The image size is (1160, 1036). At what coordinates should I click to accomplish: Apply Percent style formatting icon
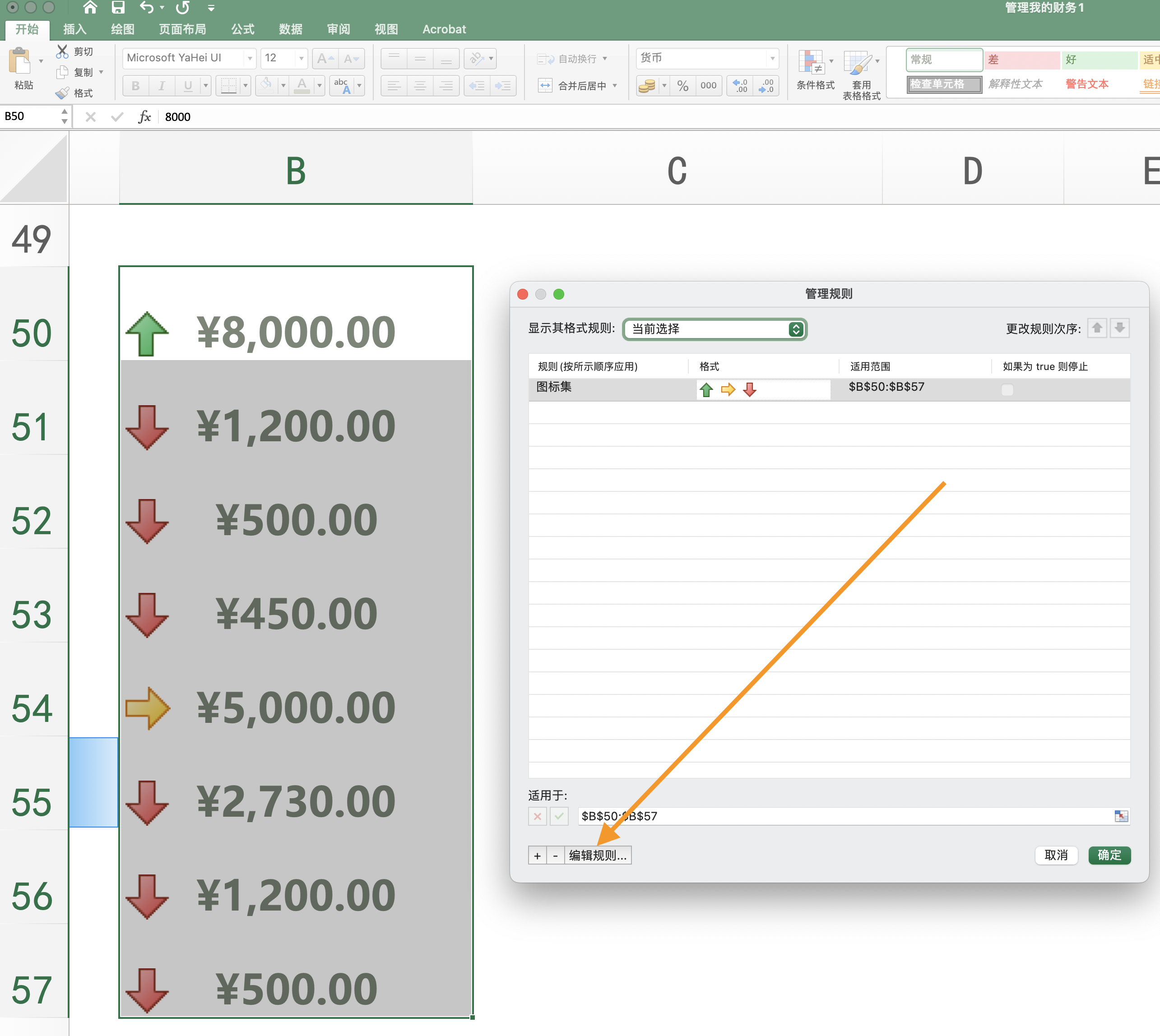point(682,85)
